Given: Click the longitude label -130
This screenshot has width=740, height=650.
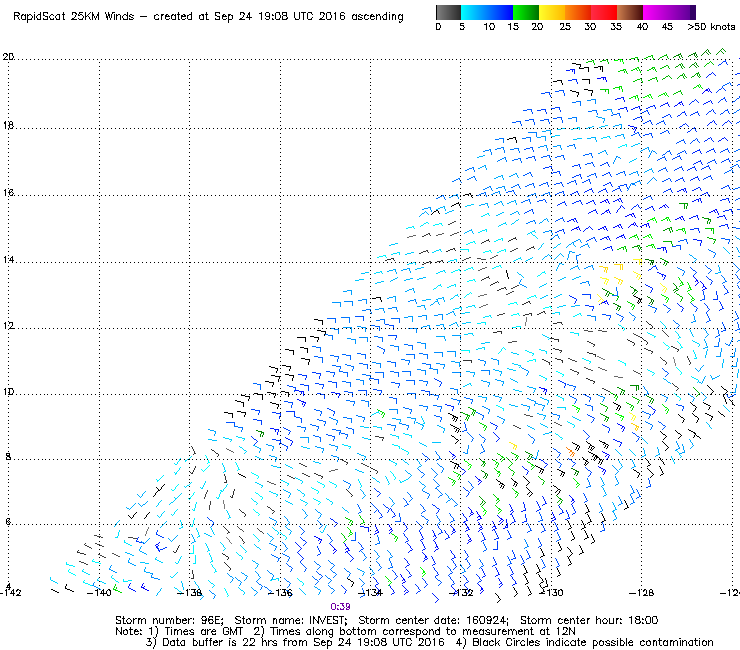Looking at the screenshot, I should [x=551, y=592].
